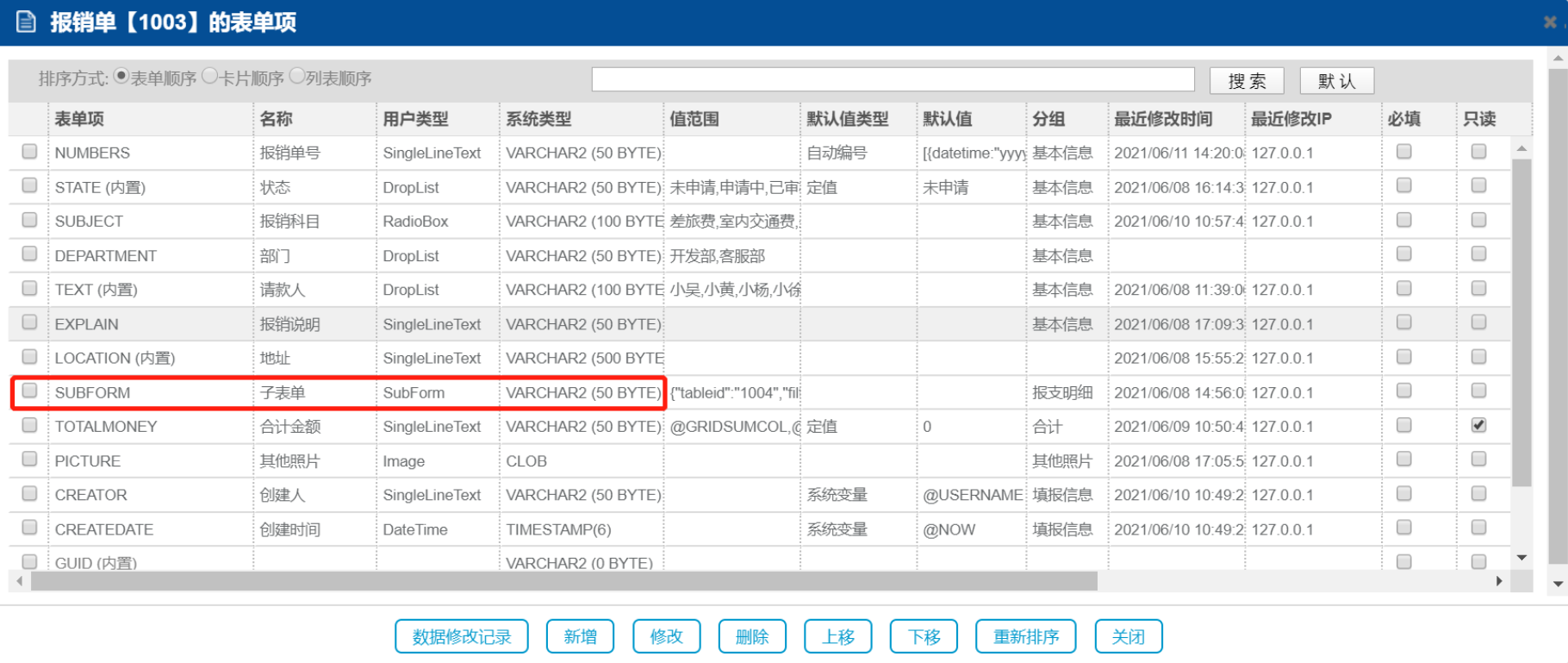The width and height of the screenshot is (1568, 663).
Task: Click the 表单项 column header
Action: [79, 119]
